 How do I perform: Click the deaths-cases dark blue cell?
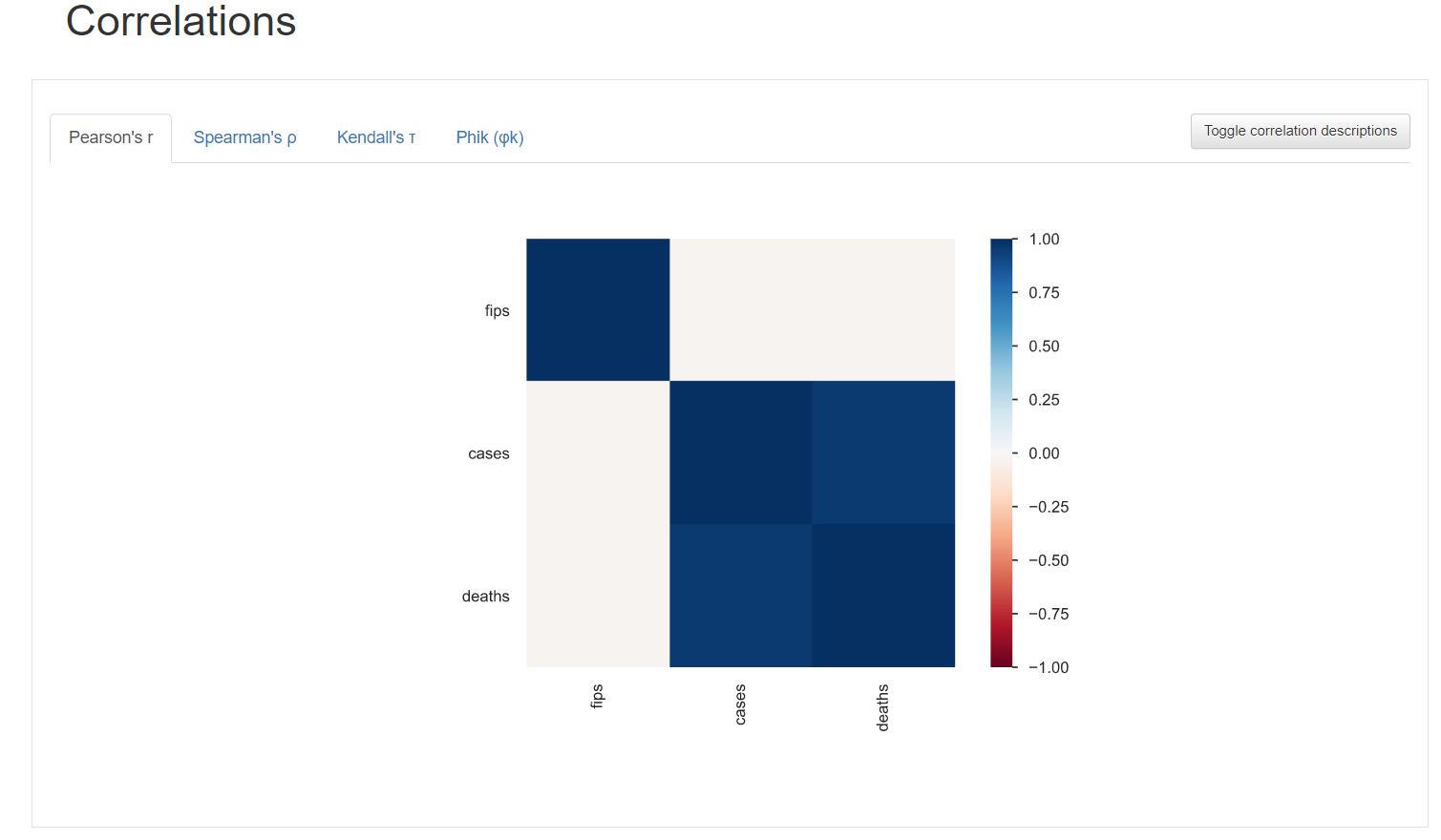[740, 595]
